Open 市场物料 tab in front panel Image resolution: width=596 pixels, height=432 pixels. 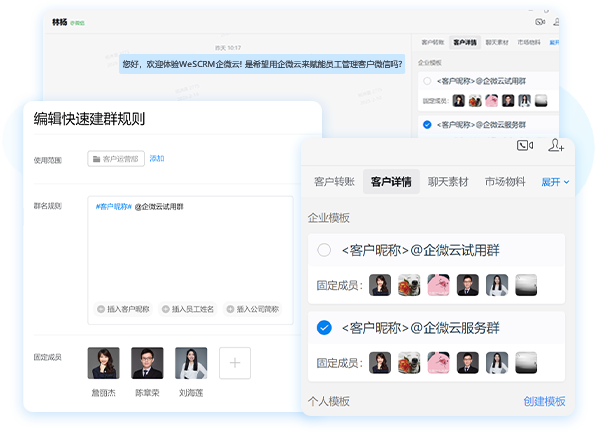505,182
